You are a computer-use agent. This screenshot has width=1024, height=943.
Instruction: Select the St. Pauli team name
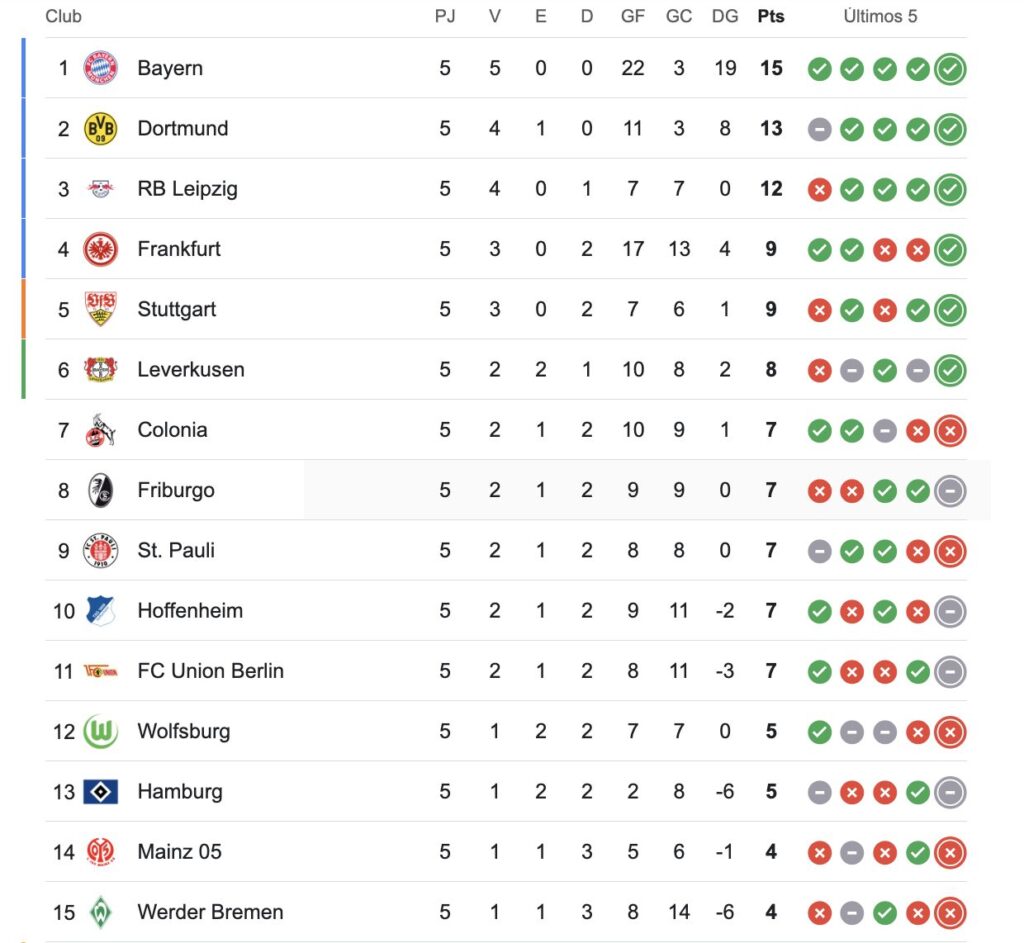click(176, 550)
